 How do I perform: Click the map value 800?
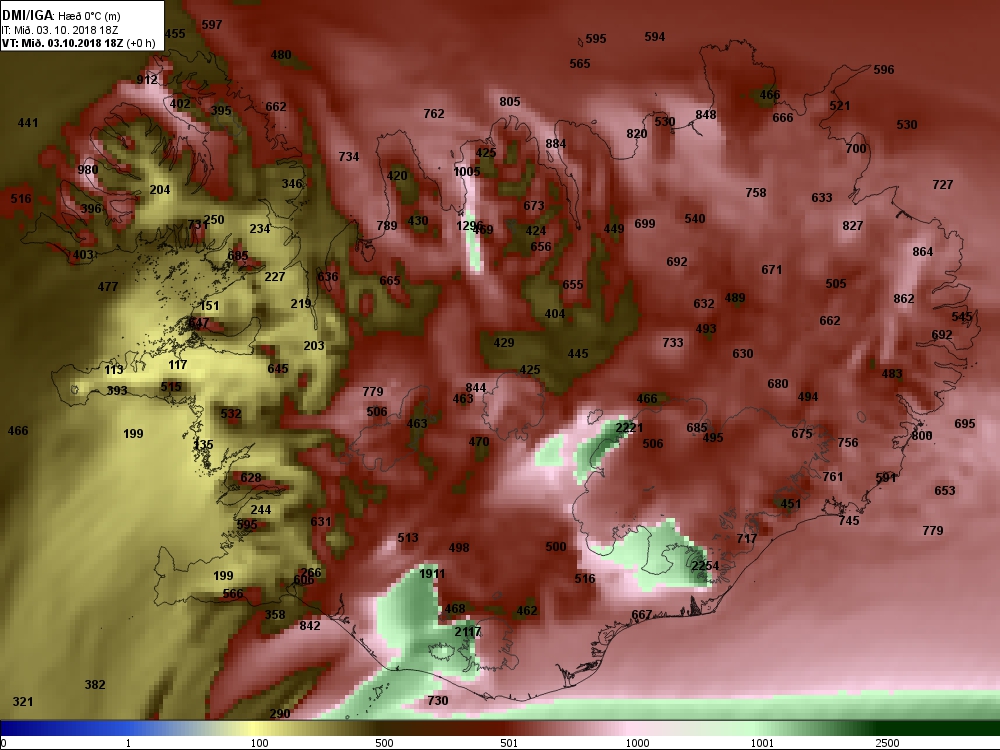pyautogui.click(x=922, y=436)
